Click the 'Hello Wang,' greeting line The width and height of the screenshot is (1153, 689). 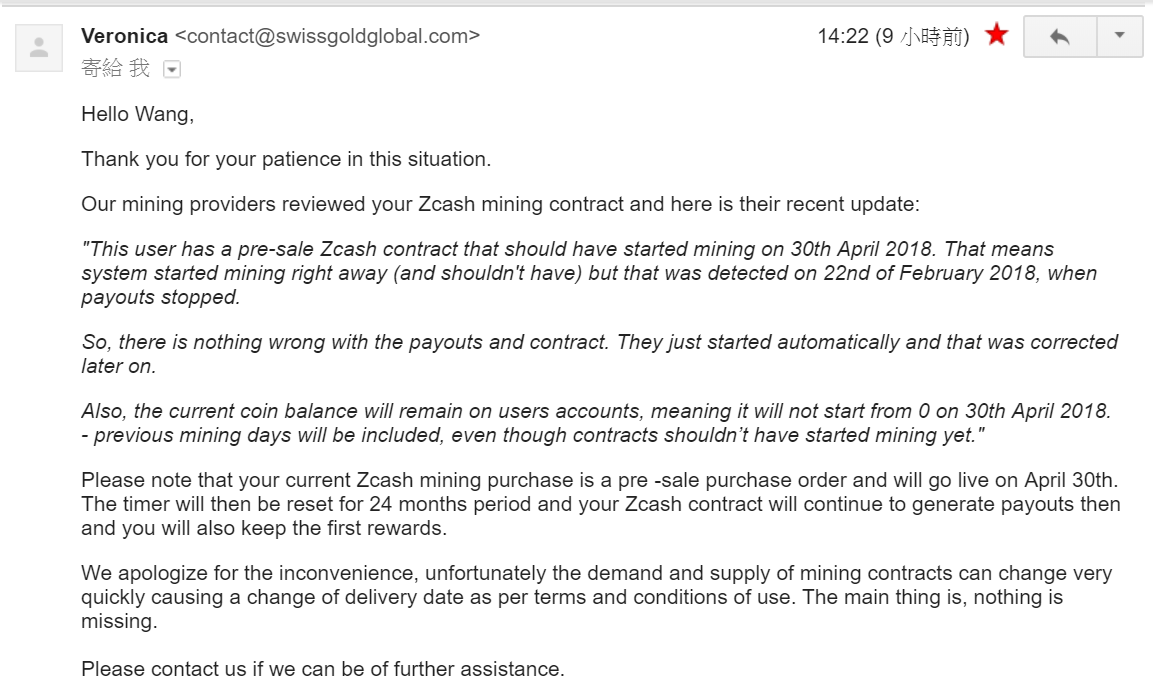point(138,114)
